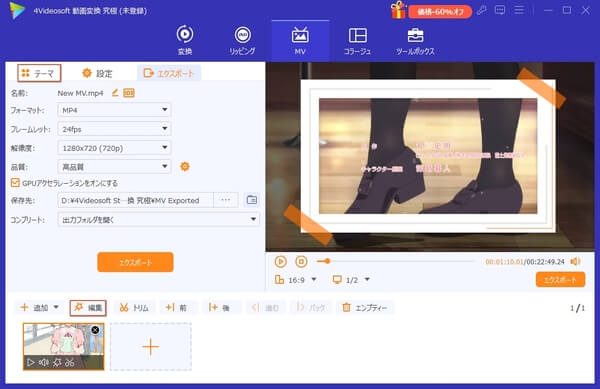Select the video clip thumbnail
The width and height of the screenshot is (600, 389).
click(64, 347)
